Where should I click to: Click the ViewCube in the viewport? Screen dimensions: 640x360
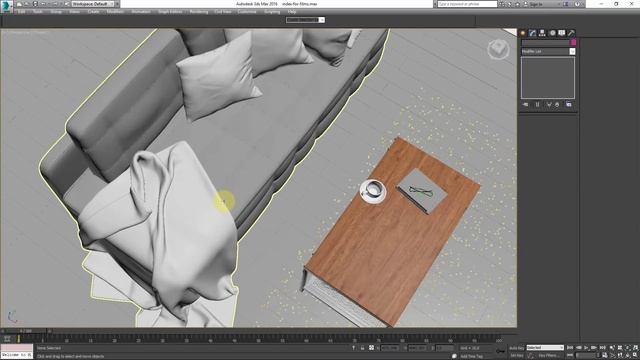click(498, 49)
